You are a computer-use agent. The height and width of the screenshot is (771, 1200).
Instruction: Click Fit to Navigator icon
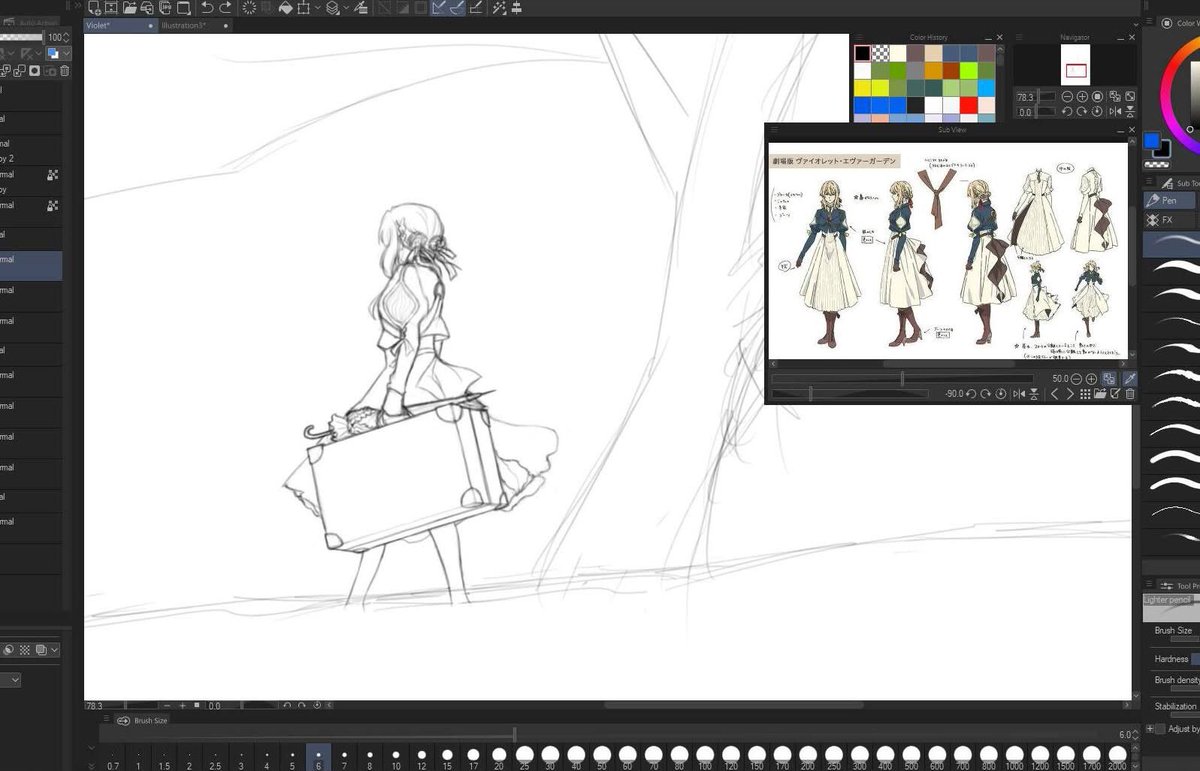click(1115, 97)
